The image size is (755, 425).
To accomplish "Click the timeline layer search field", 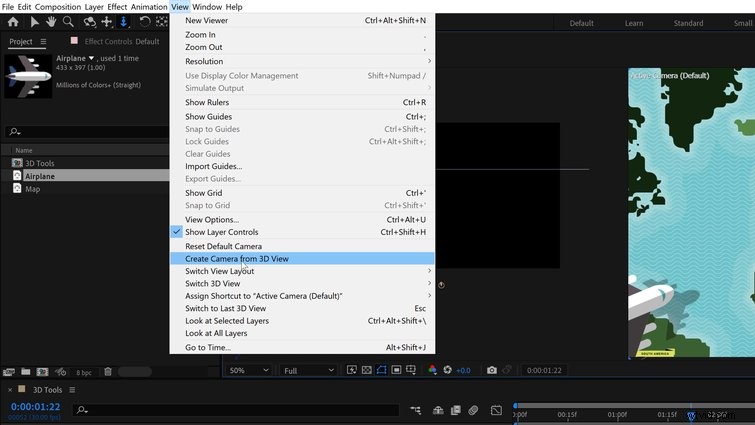I will pyautogui.click(x=236, y=410).
